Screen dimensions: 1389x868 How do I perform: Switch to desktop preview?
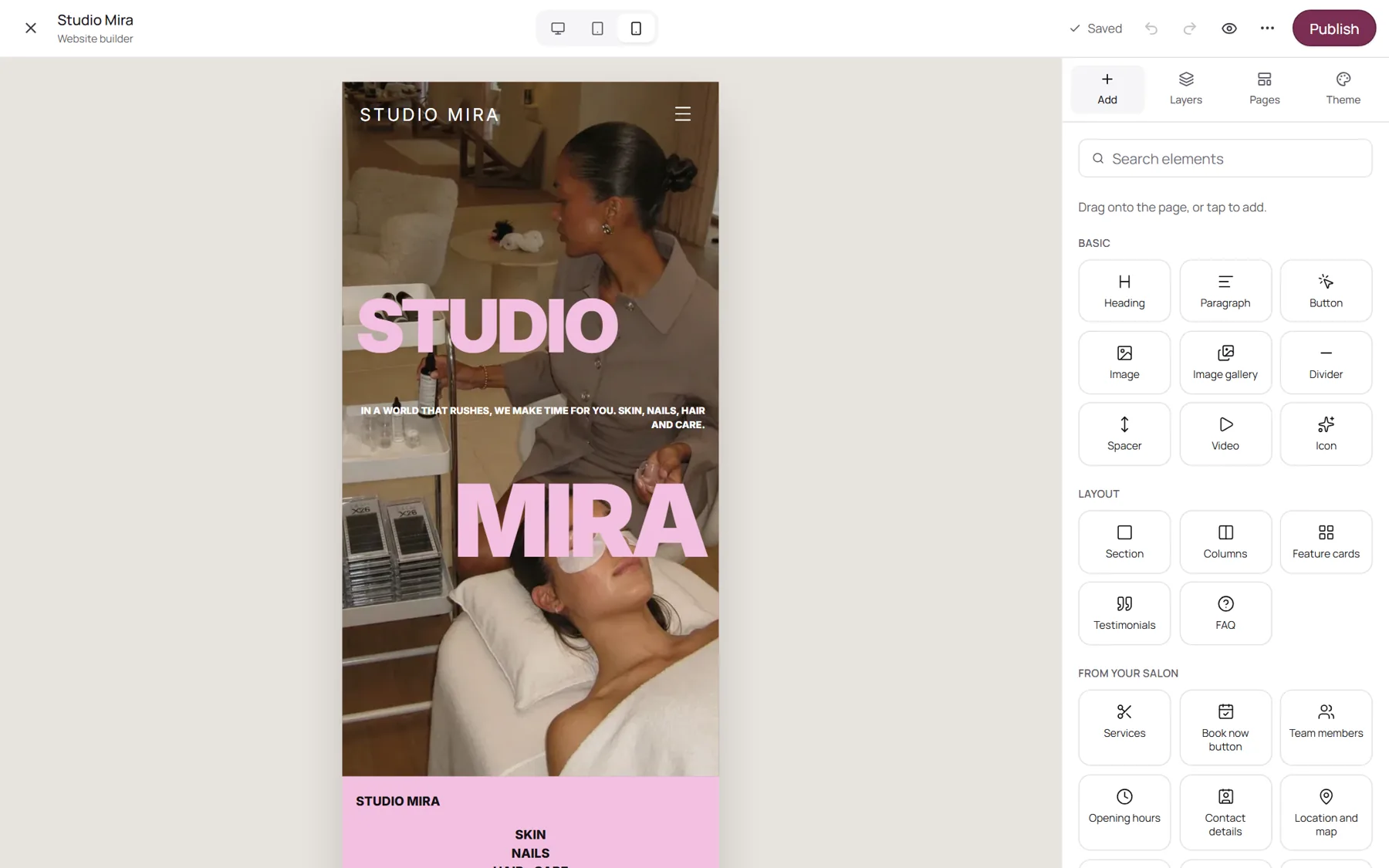click(x=558, y=29)
